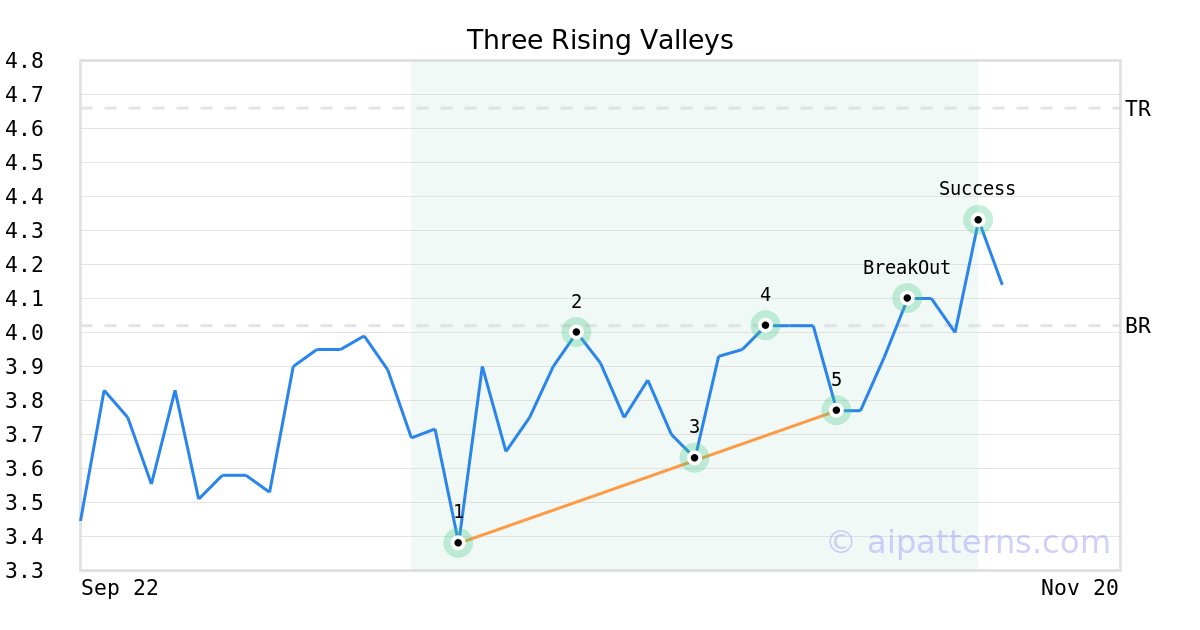This screenshot has height=630, width=1200.
Task: Click the 3.3 y-axis label
Action: [x=24, y=571]
